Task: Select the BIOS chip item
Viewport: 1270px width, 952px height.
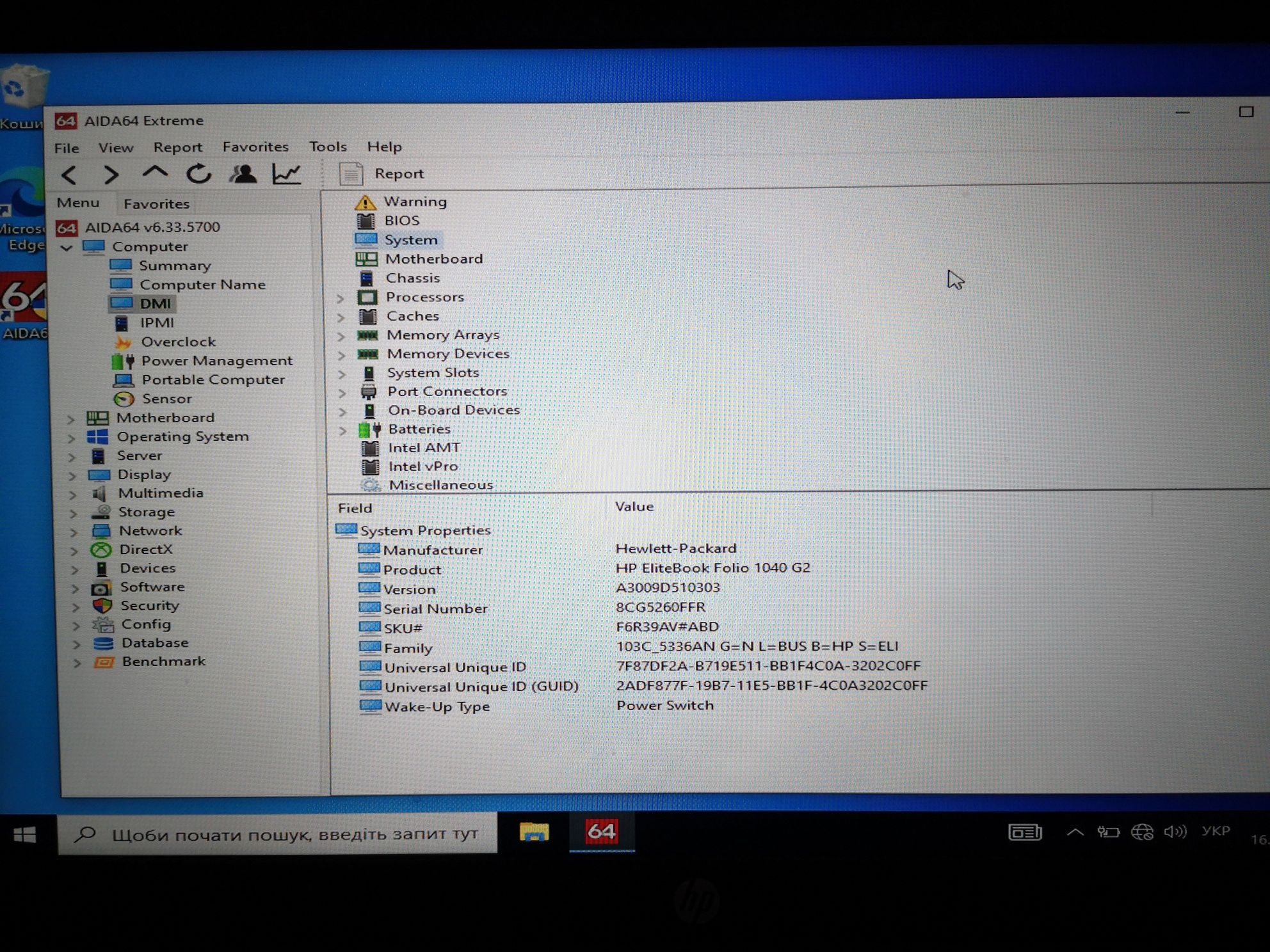Action: [401, 221]
